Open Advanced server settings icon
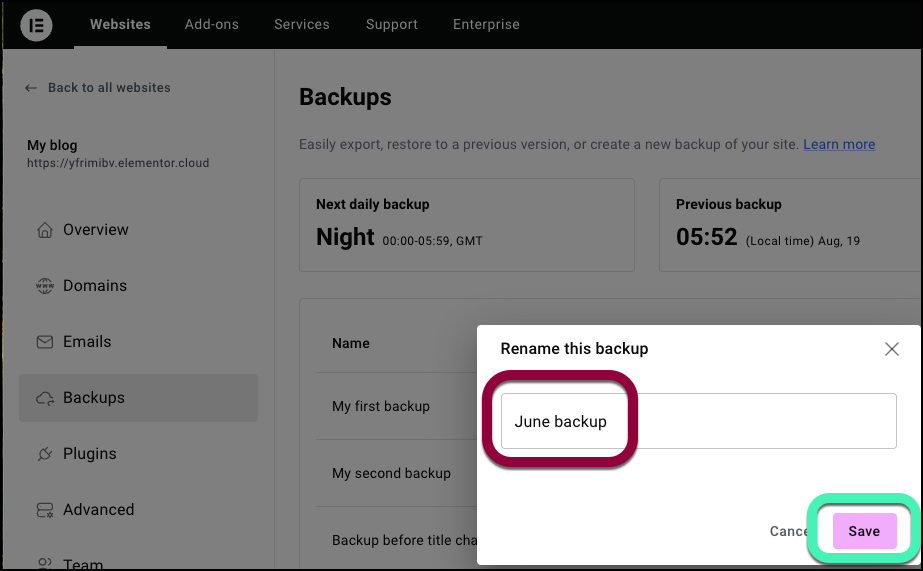The height and width of the screenshot is (571, 923). coord(45,510)
